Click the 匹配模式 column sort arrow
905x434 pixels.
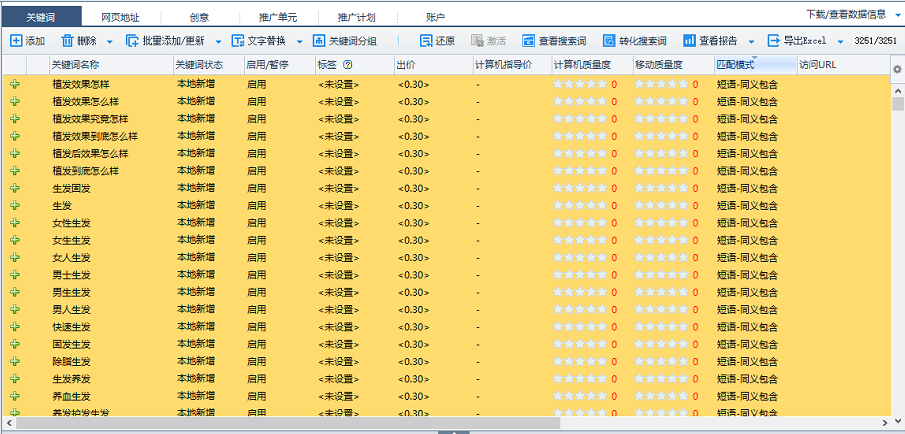pos(754,58)
